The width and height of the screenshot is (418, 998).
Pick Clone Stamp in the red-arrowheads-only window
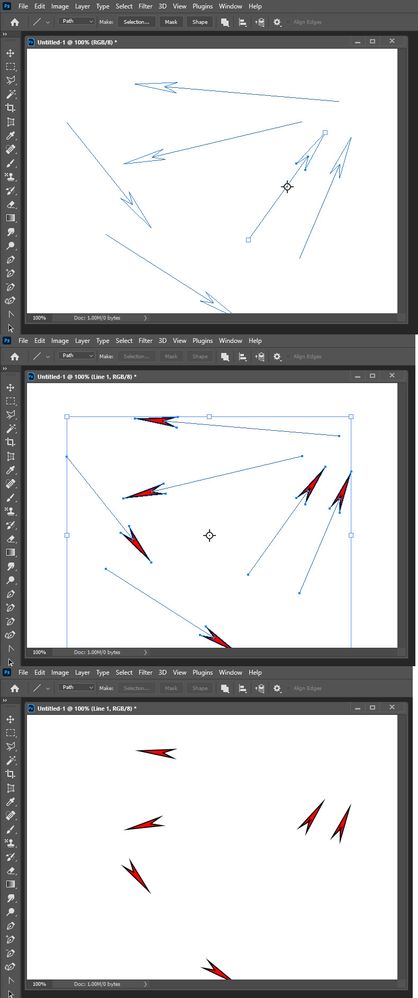[10, 843]
